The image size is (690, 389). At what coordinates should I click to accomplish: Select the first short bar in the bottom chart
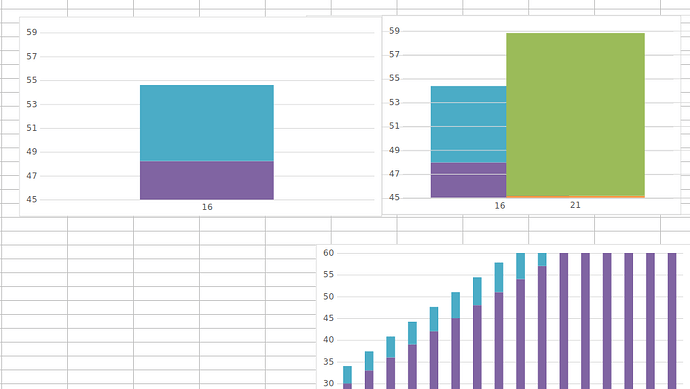[347, 378]
